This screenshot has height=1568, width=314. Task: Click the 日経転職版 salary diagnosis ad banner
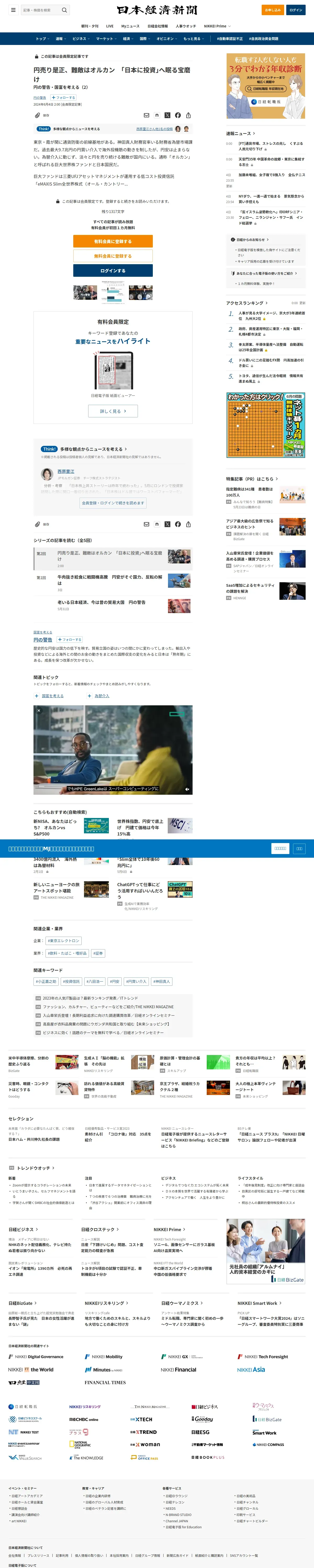(x=266, y=86)
